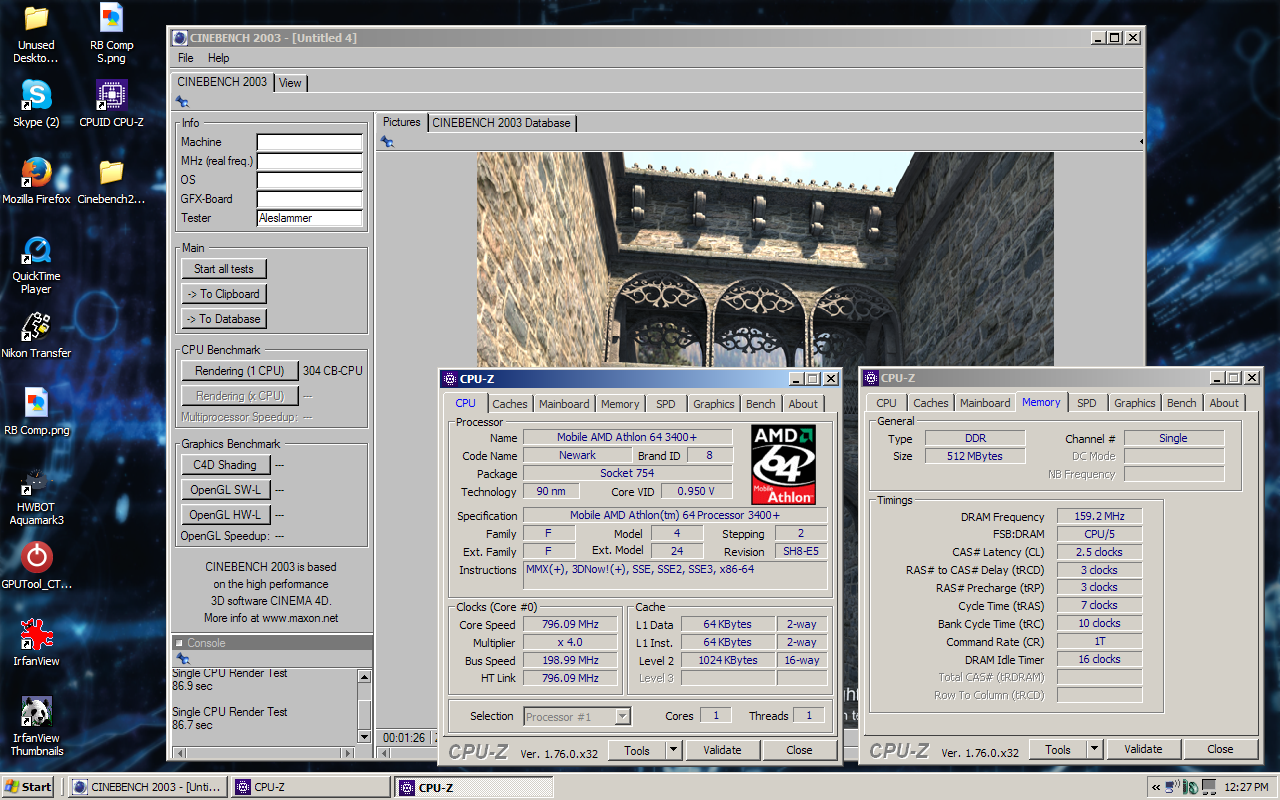Viewport: 1280px width, 800px height.
Task: Click the first CPU-Z taskbar button
Action: [311, 787]
